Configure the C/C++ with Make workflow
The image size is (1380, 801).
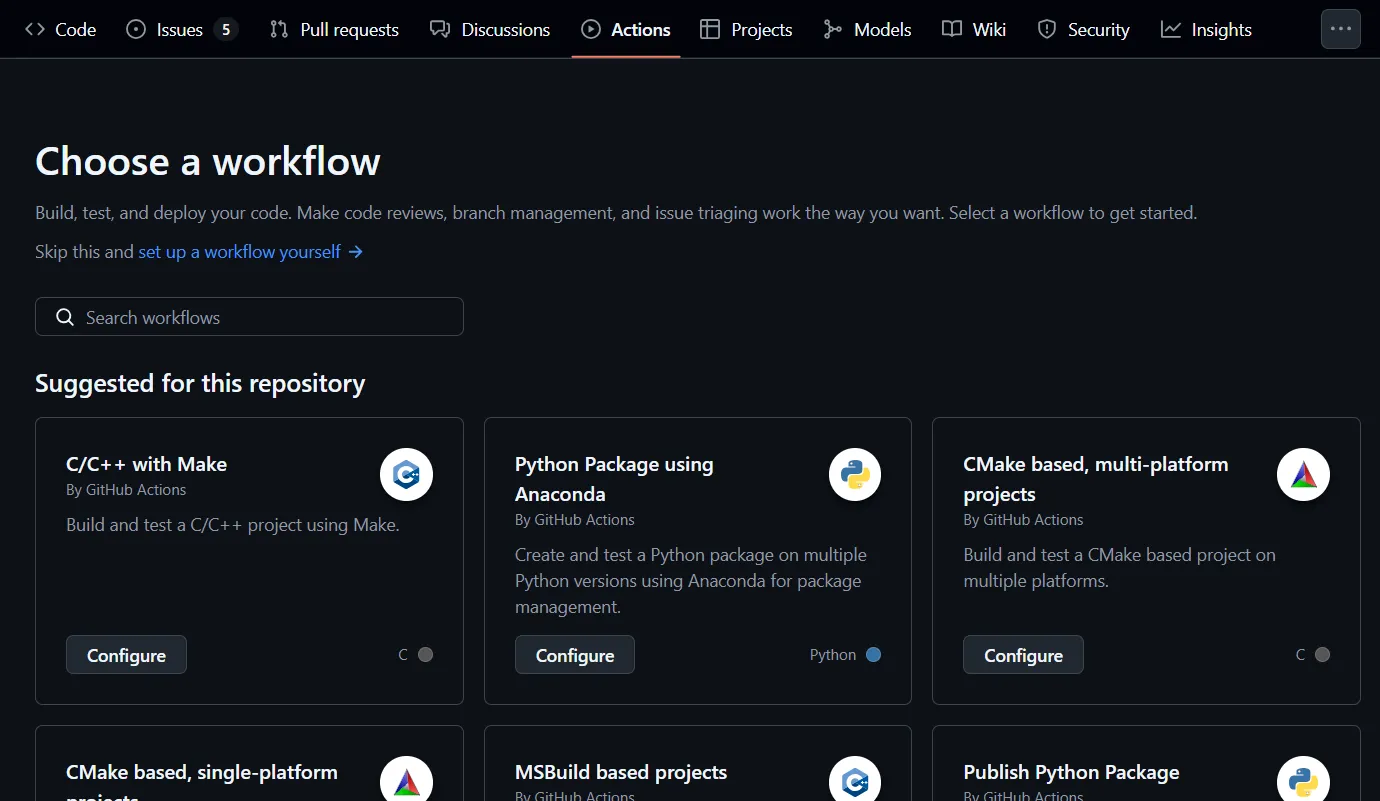pos(126,655)
